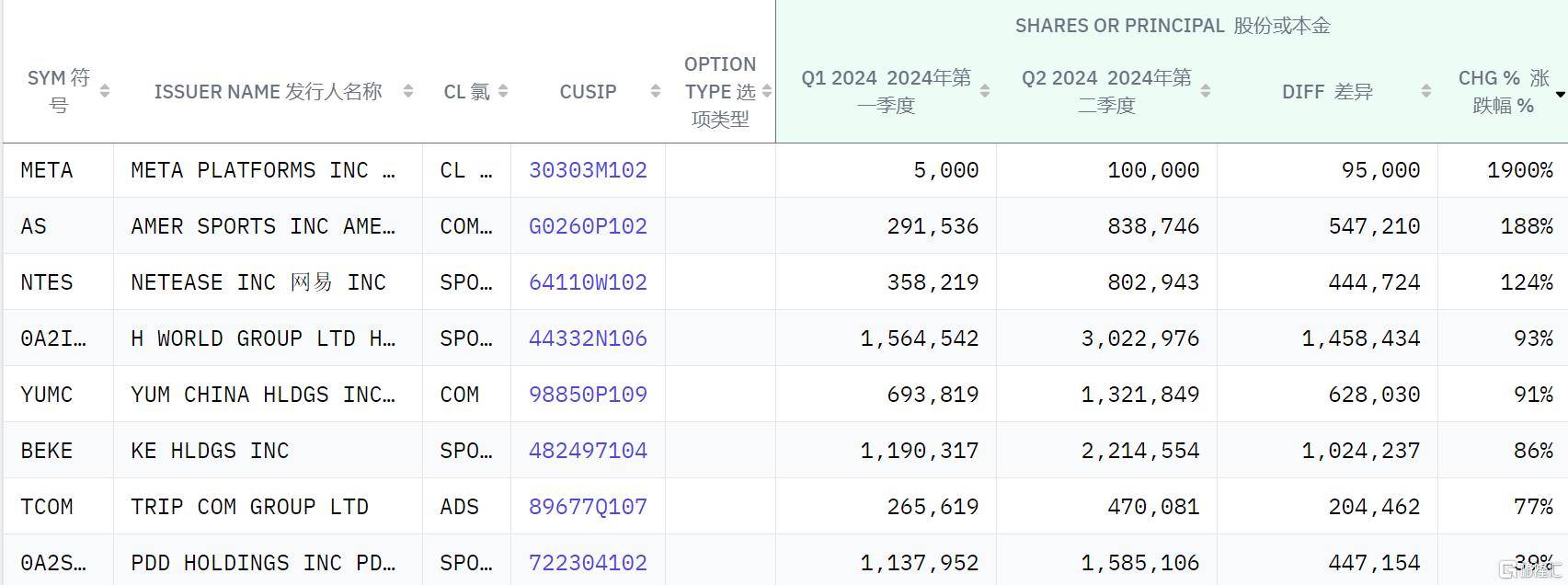This screenshot has width=1568, height=585.
Task: Sort by DIFF column sort arrows
Action: (1426, 91)
